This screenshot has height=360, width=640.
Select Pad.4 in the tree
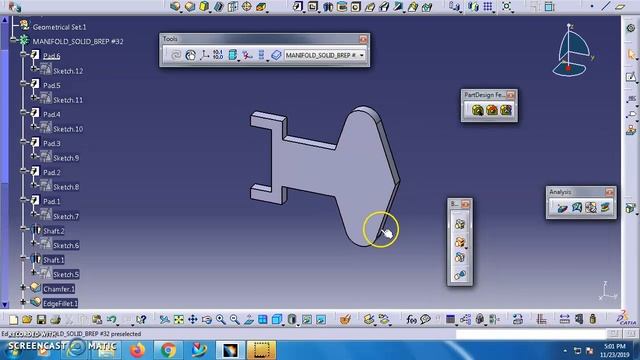(x=52, y=114)
